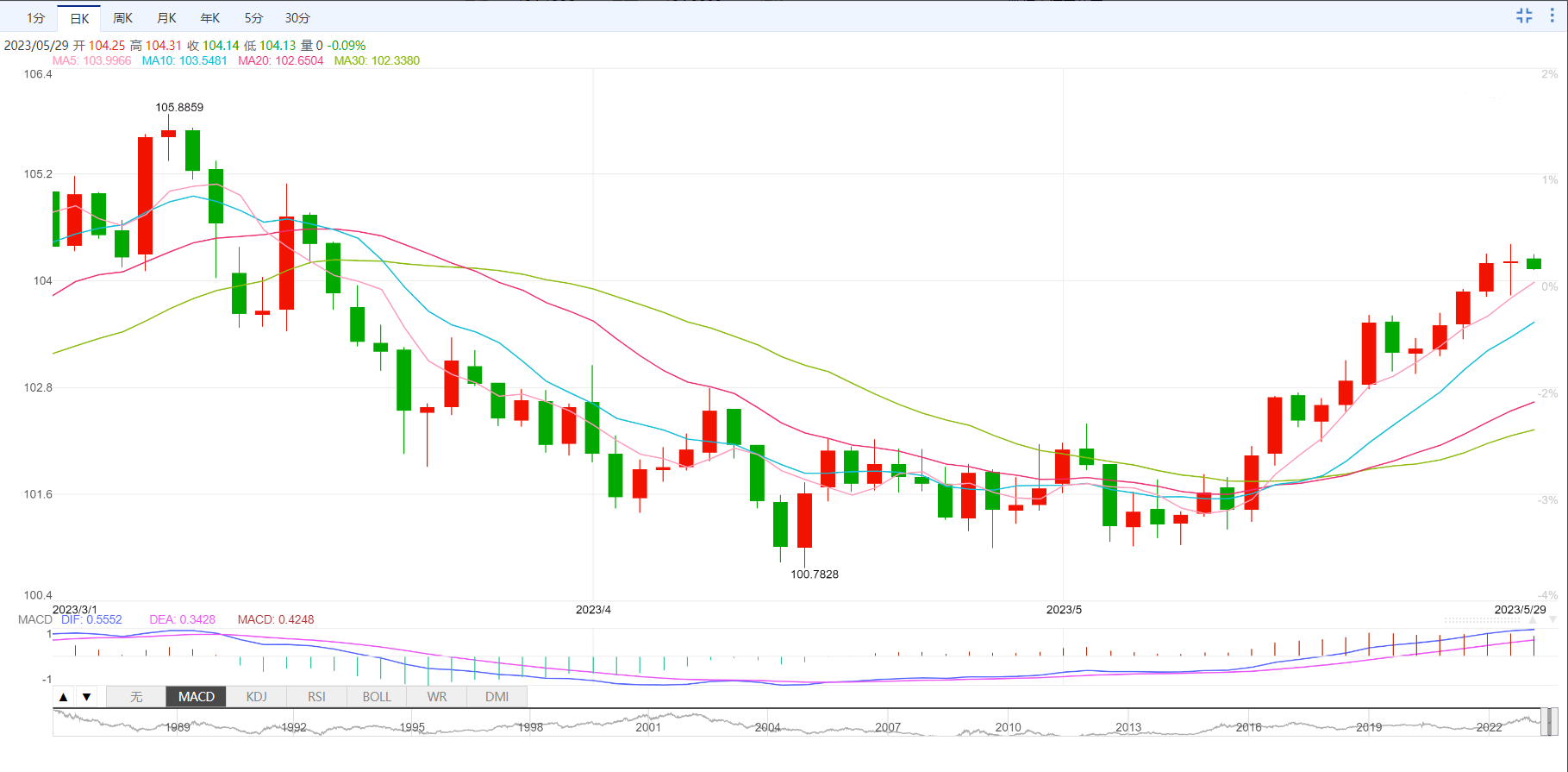
Task: Turn off indicators with the 无 button
Action: 136,697
